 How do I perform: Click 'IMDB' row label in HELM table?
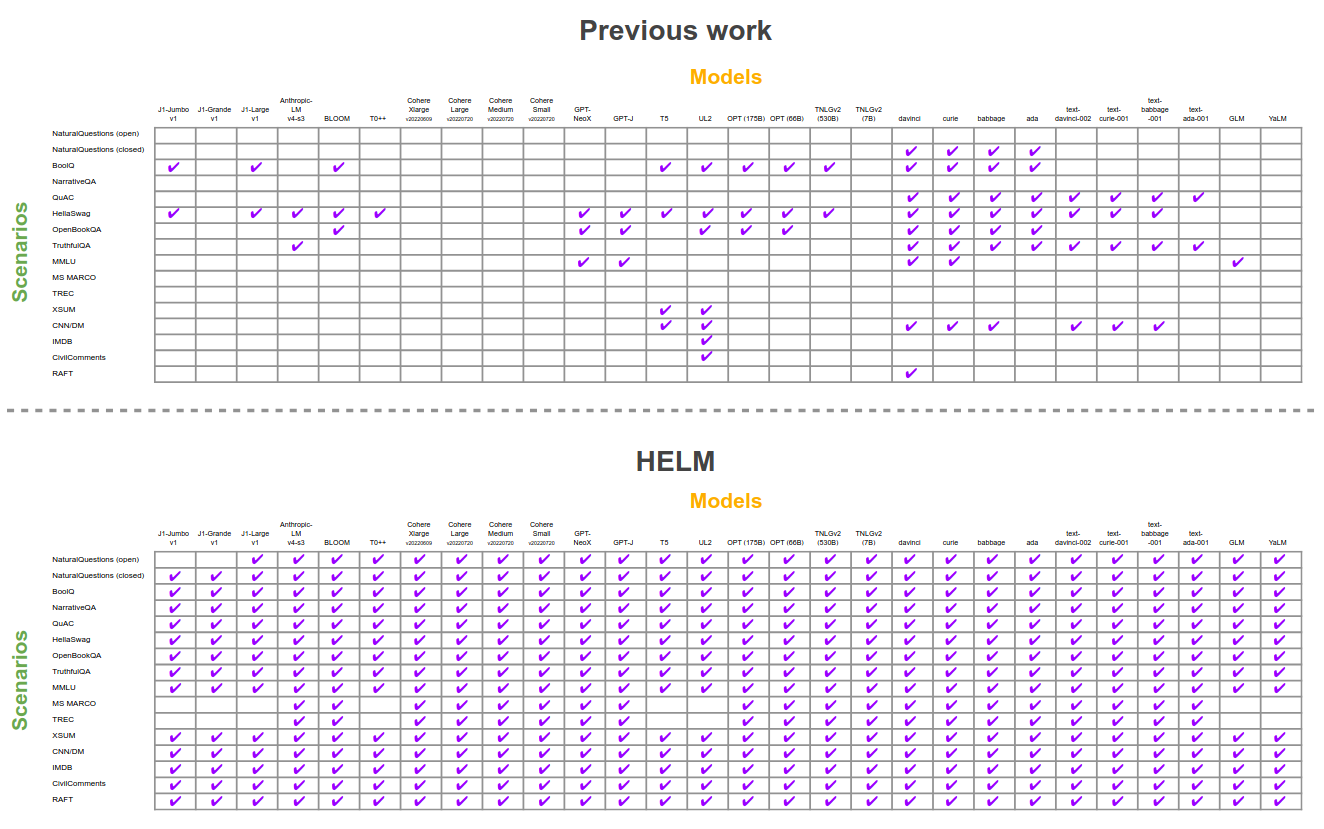point(62,767)
